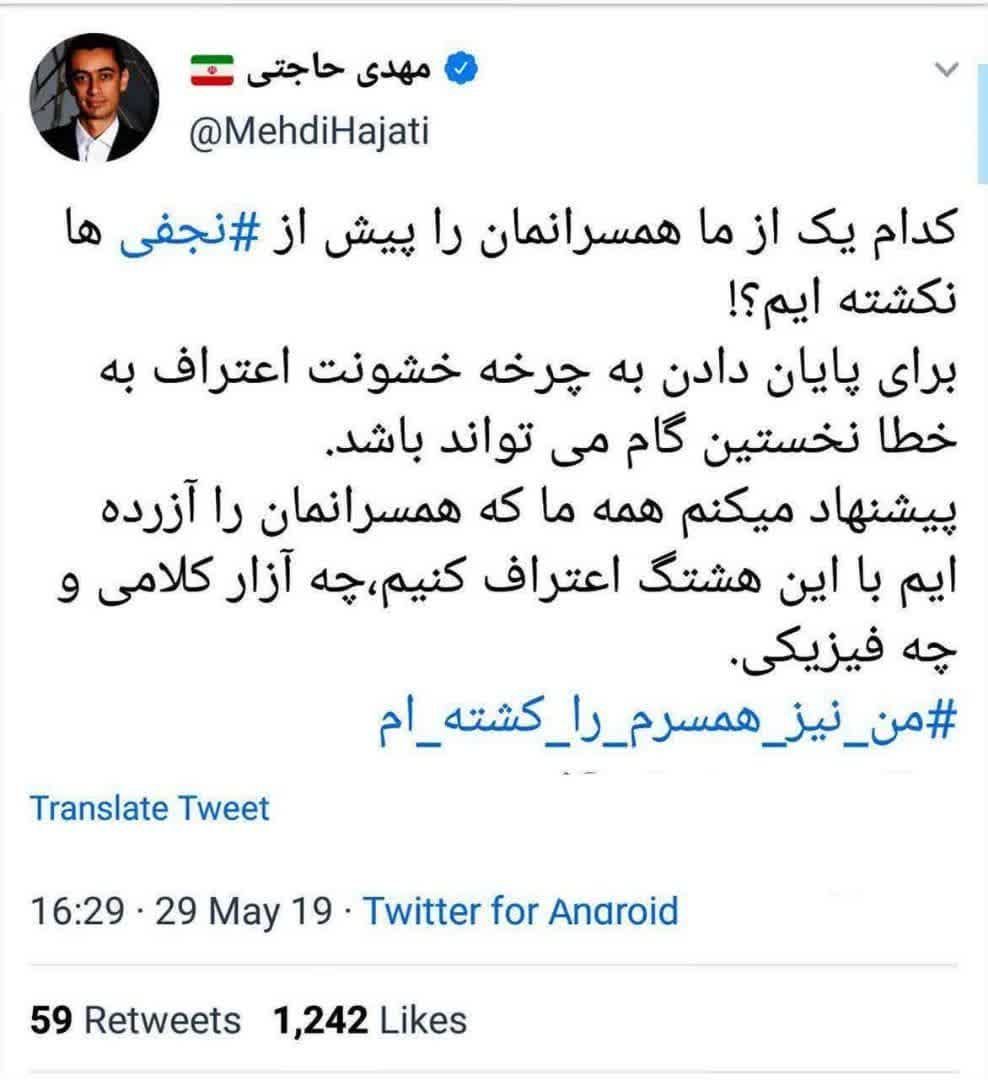View the 1,242 Likes list
988x1080 pixels.
369,1020
